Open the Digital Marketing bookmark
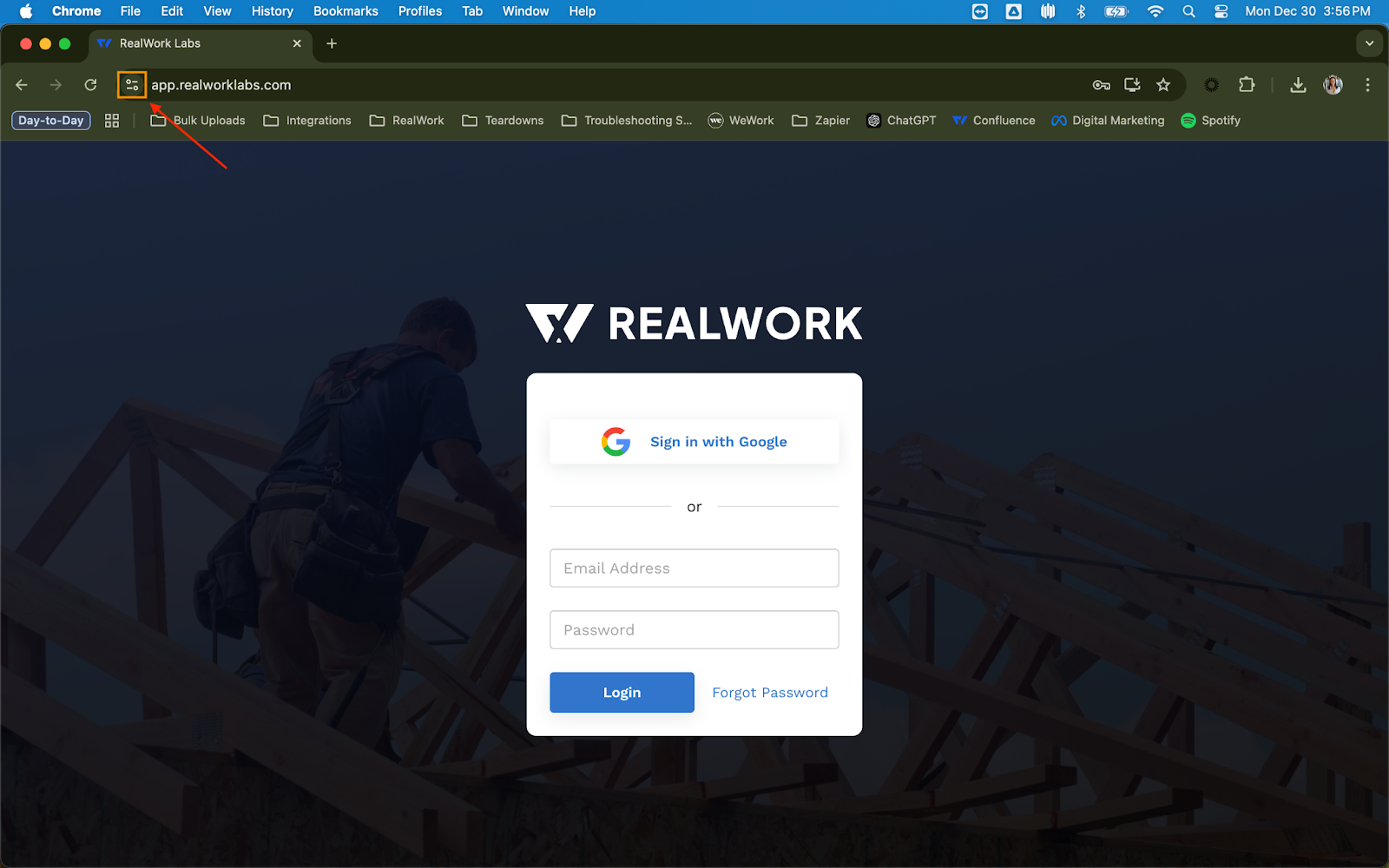1389x868 pixels. click(1108, 121)
